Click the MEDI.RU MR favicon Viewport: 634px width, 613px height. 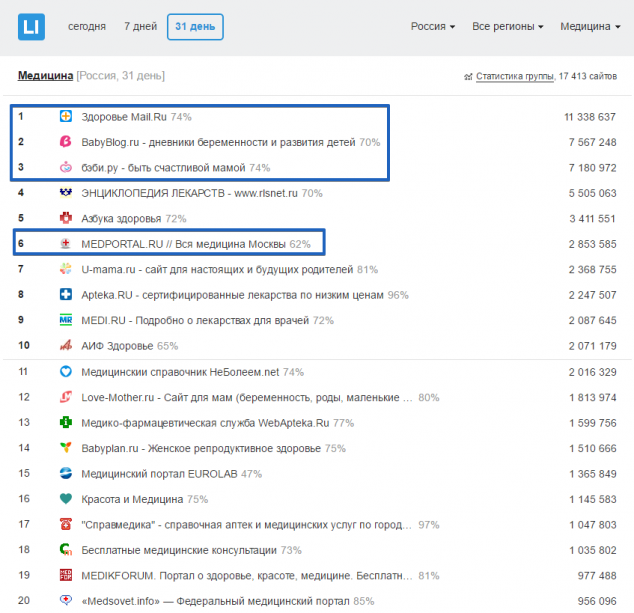[66, 320]
